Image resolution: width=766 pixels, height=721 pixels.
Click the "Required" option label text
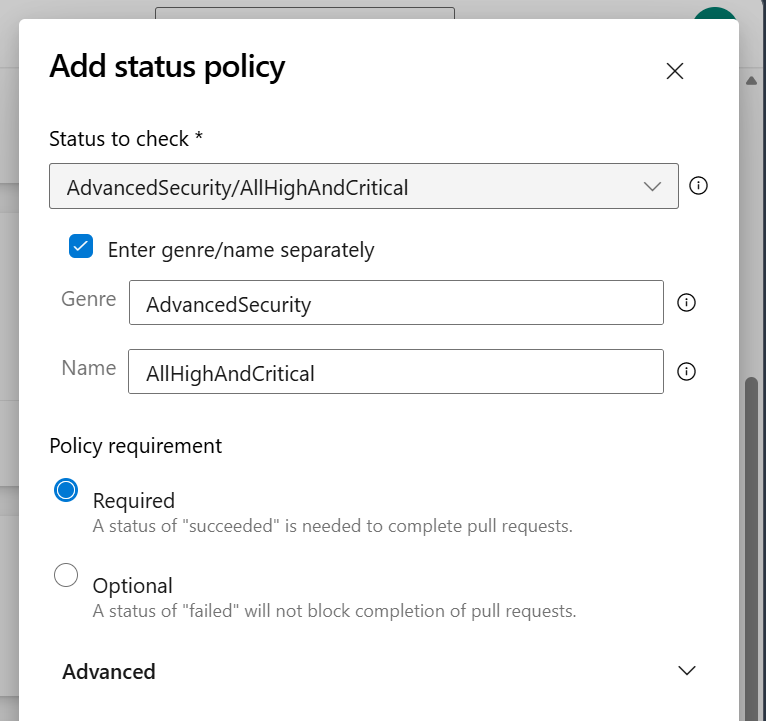pos(134,501)
